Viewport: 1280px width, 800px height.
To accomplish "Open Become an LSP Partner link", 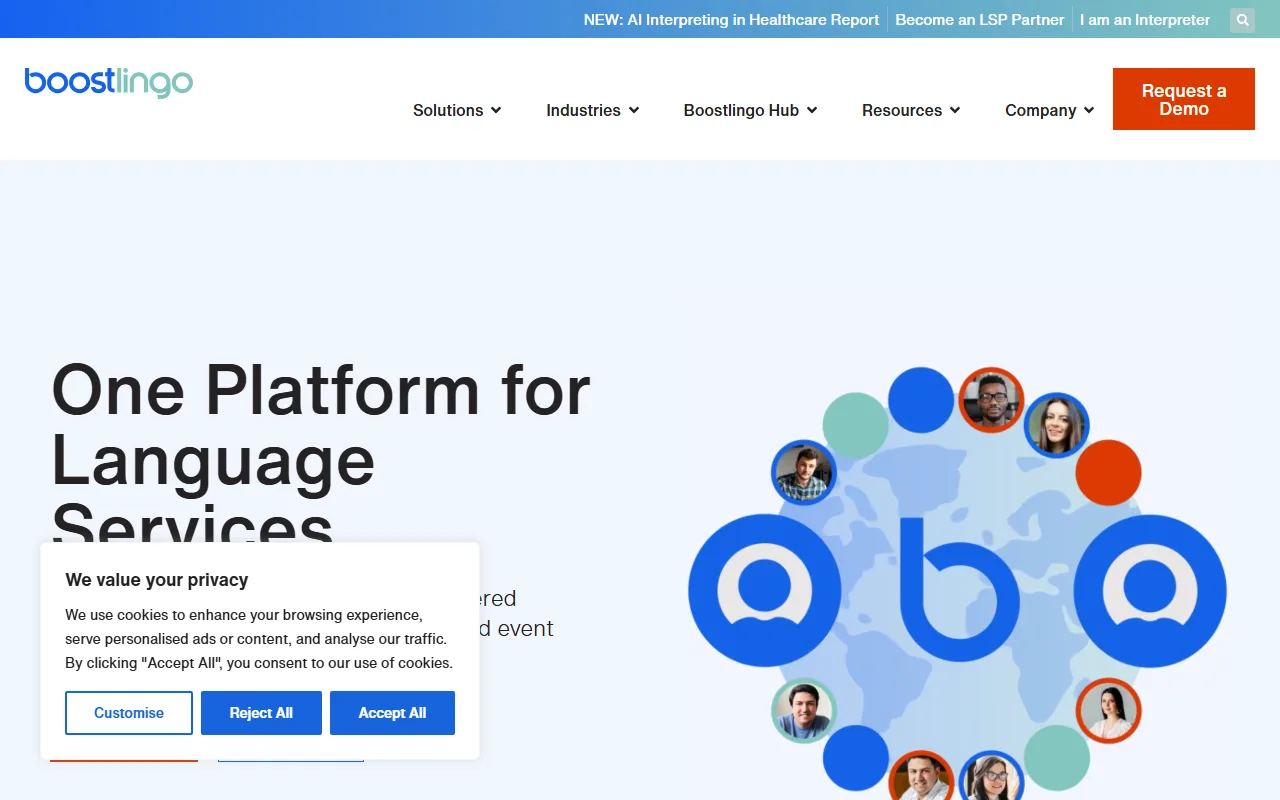I will coord(980,20).
